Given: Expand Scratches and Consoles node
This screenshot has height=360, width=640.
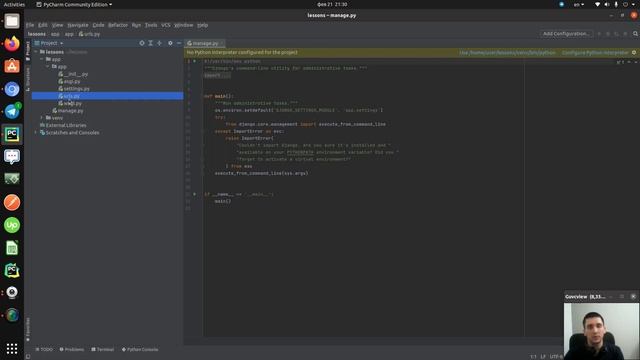Looking at the screenshot, I should pos(36,133).
